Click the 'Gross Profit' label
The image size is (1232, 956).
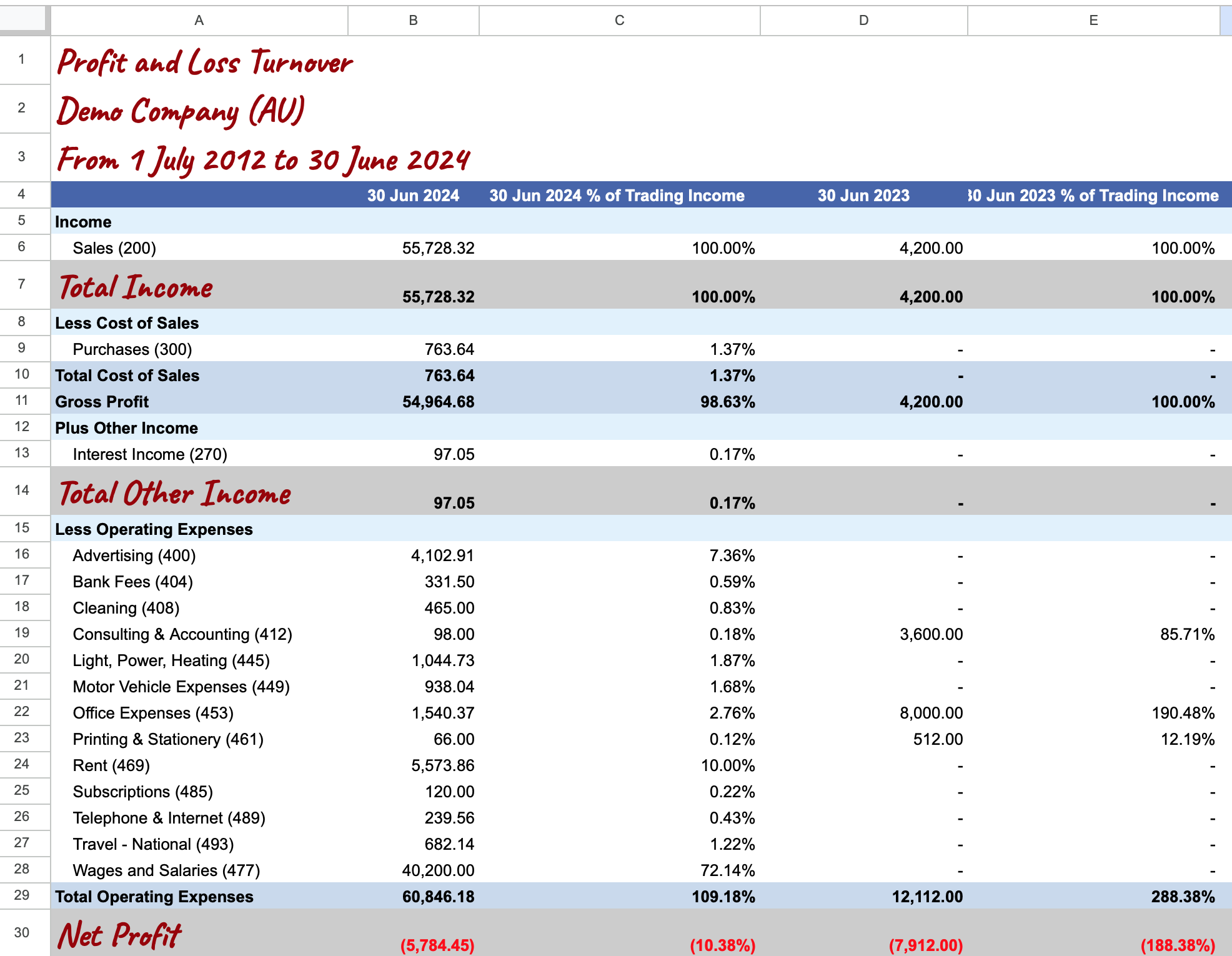(102, 402)
